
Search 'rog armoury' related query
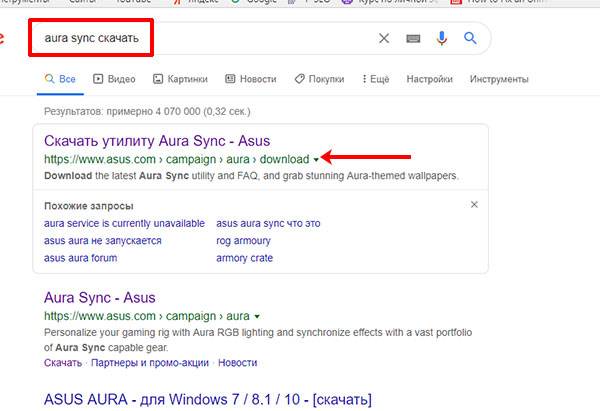pos(243,241)
